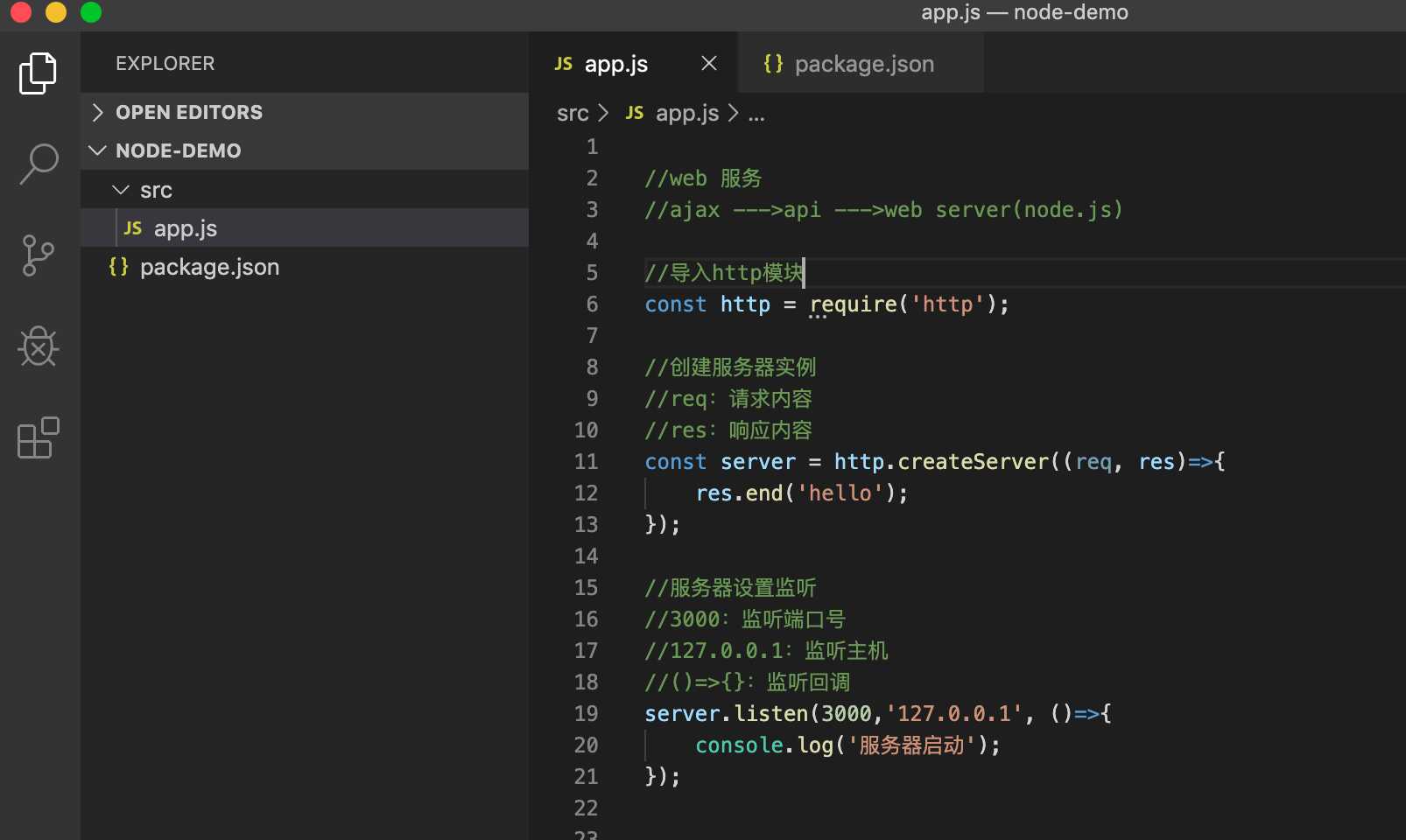1406x840 pixels.
Task: Click the req parameter on line 11
Action: point(1093,462)
